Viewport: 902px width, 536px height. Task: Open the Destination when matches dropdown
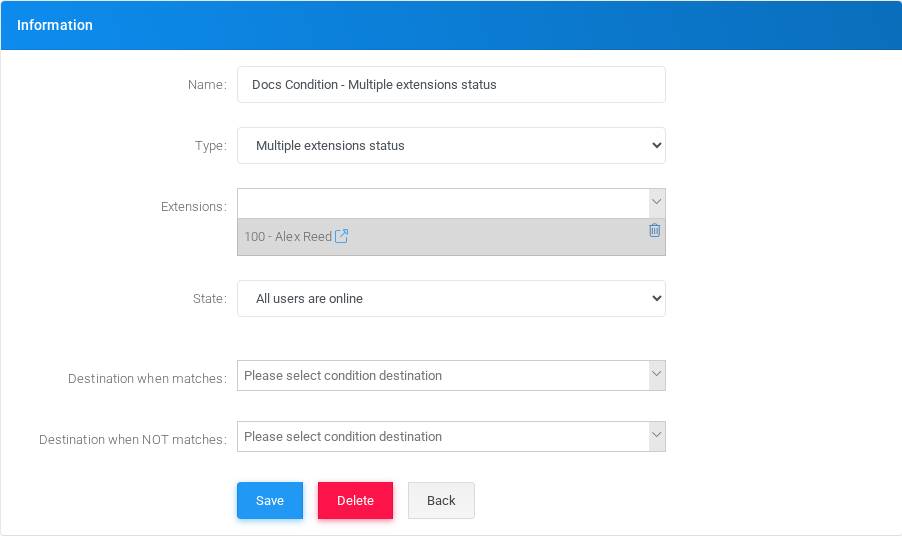tap(451, 376)
